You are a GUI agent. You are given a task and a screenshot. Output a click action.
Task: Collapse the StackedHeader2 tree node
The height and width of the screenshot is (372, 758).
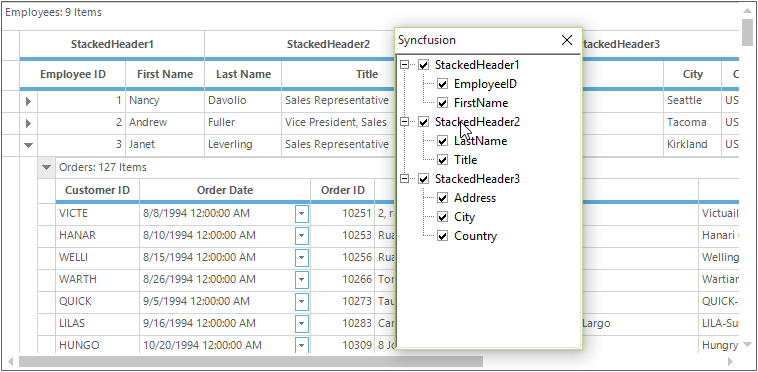tap(405, 122)
